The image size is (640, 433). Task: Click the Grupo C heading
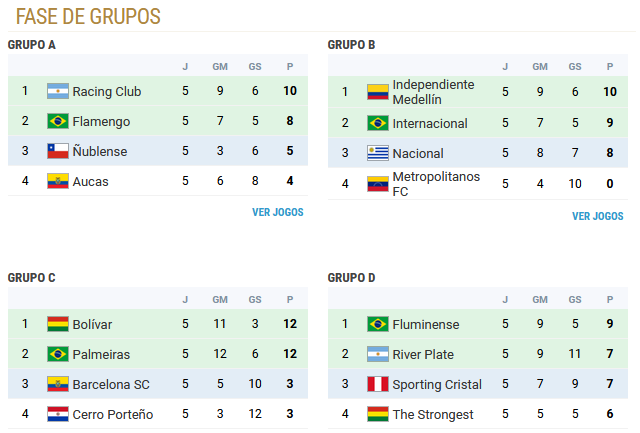tap(31, 278)
